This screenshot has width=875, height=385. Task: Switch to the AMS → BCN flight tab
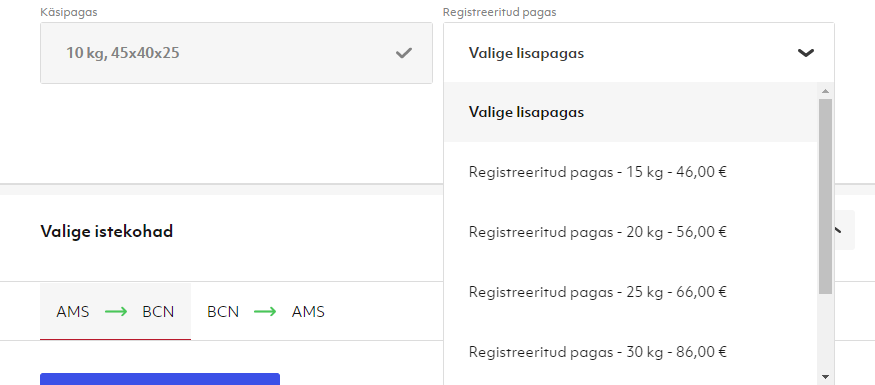pyautogui.click(x=116, y=311)
